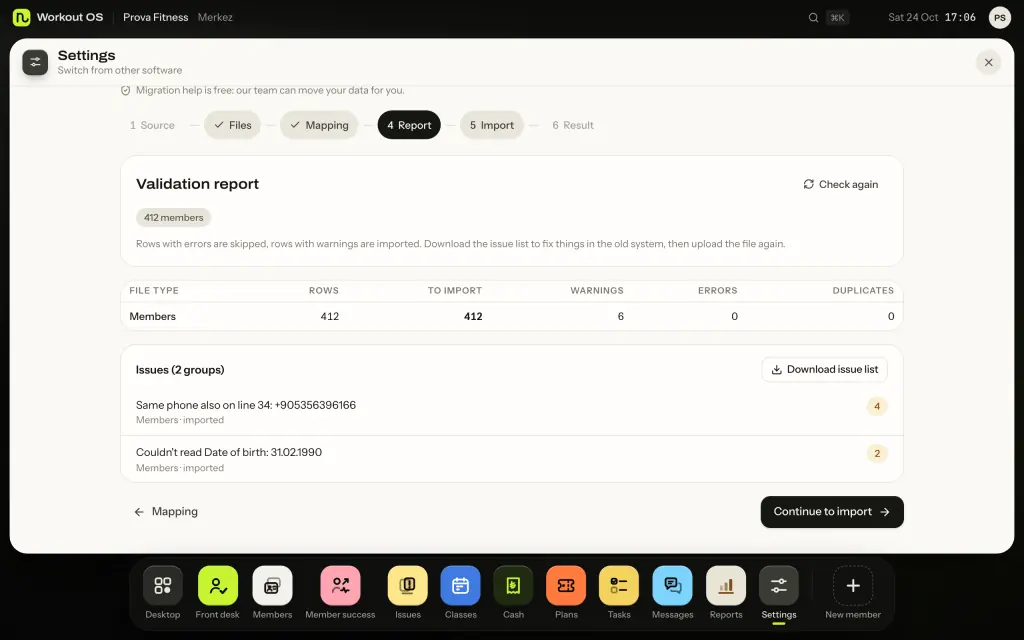The height and width of the screenshot is (640, 1024).
Task: Open Plans from the dock
Action: pyautogui.click(x=566, y=585)
